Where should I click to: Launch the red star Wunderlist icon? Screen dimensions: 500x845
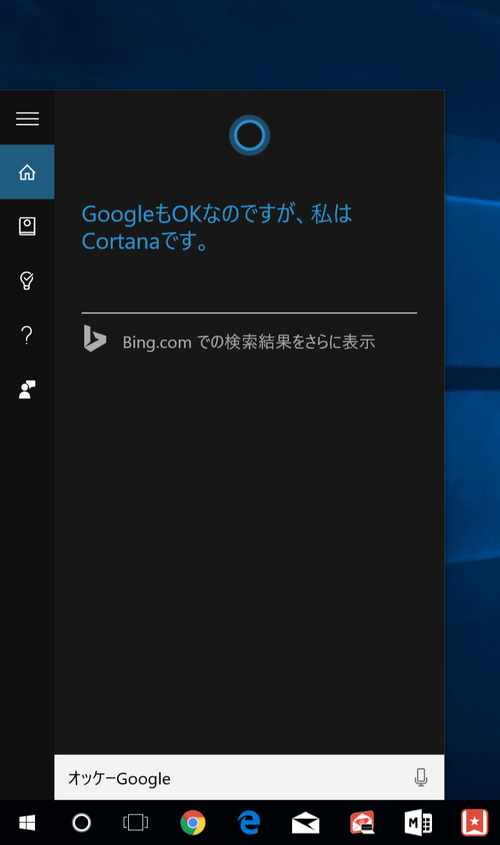pos(475,823)
